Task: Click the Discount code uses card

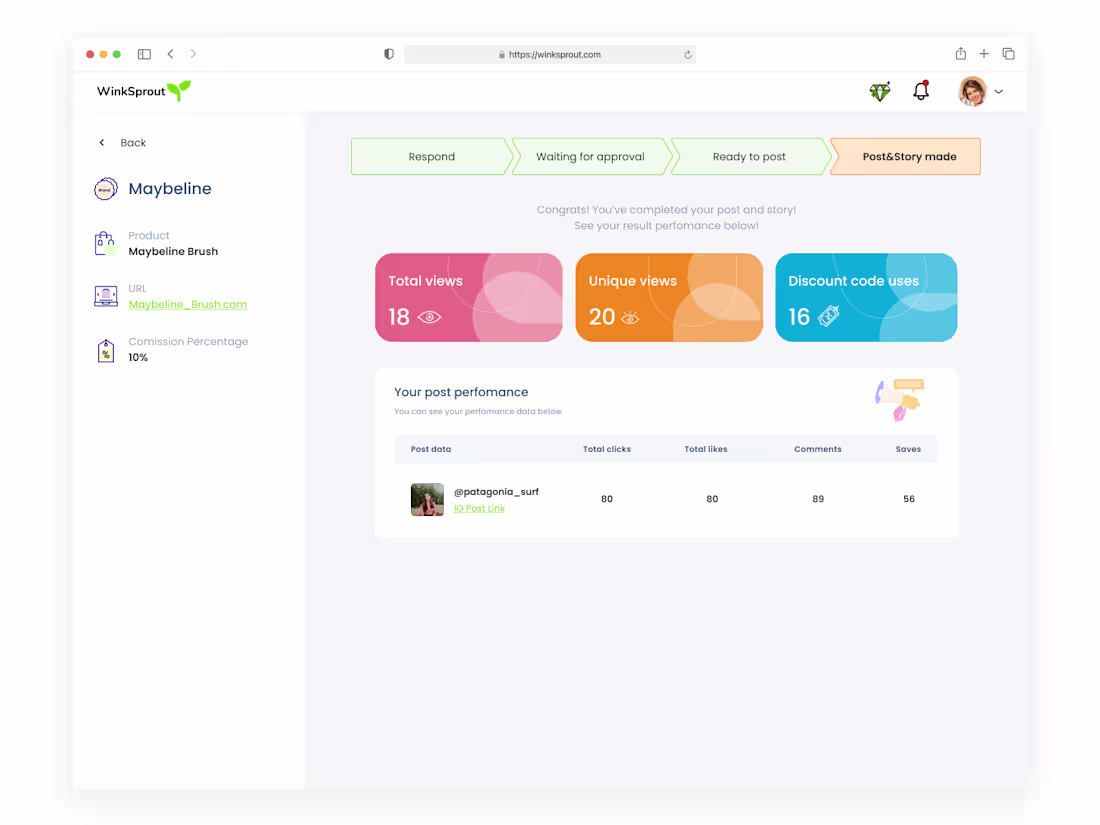Action: click(866, 297)
